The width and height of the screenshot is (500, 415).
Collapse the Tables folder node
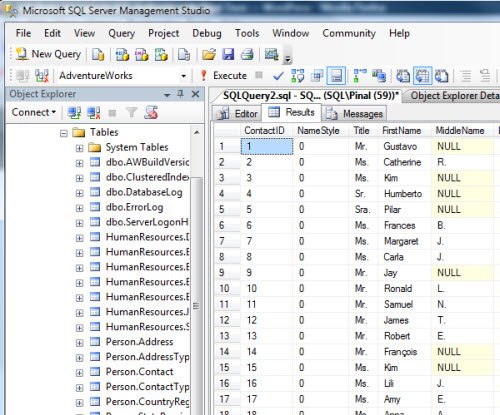63,134
